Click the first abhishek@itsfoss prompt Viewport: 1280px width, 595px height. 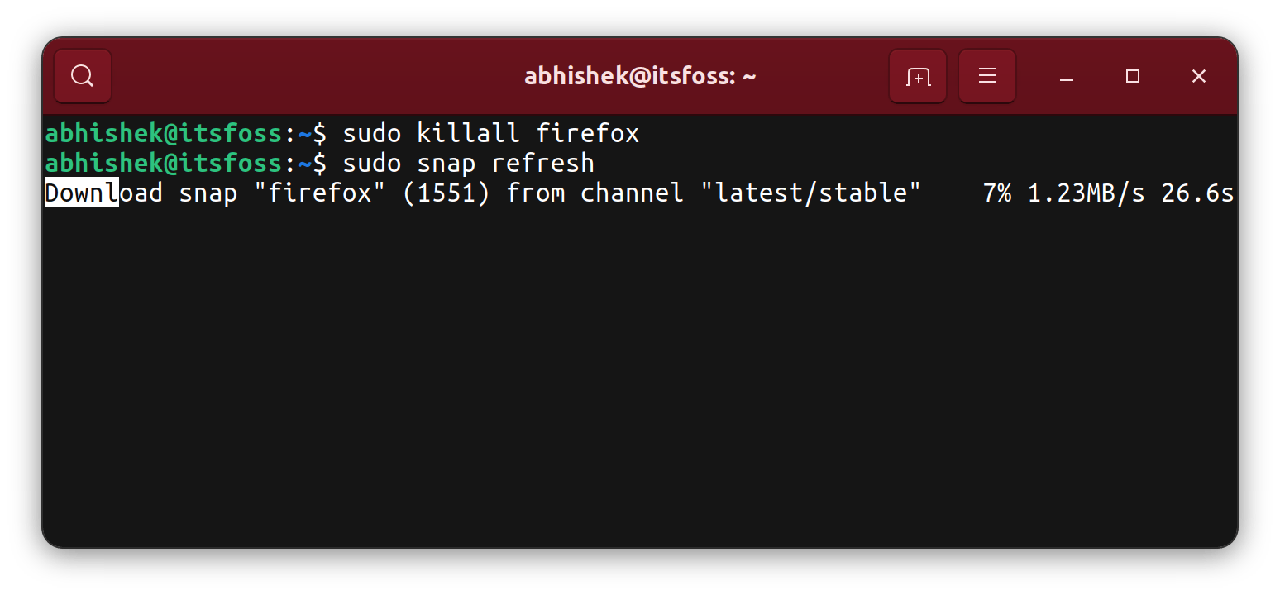point(163,133)
